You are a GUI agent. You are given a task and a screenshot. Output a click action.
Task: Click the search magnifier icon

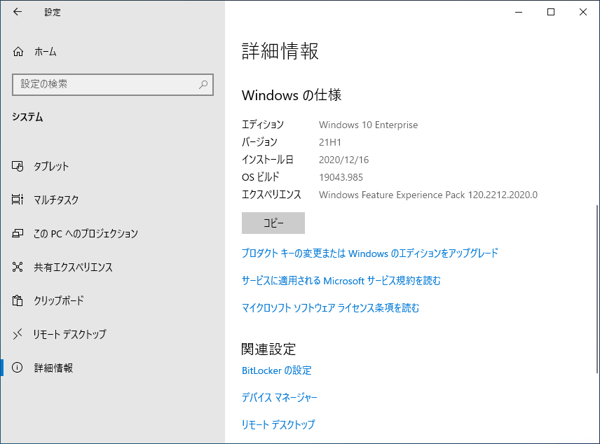[203, 84]
